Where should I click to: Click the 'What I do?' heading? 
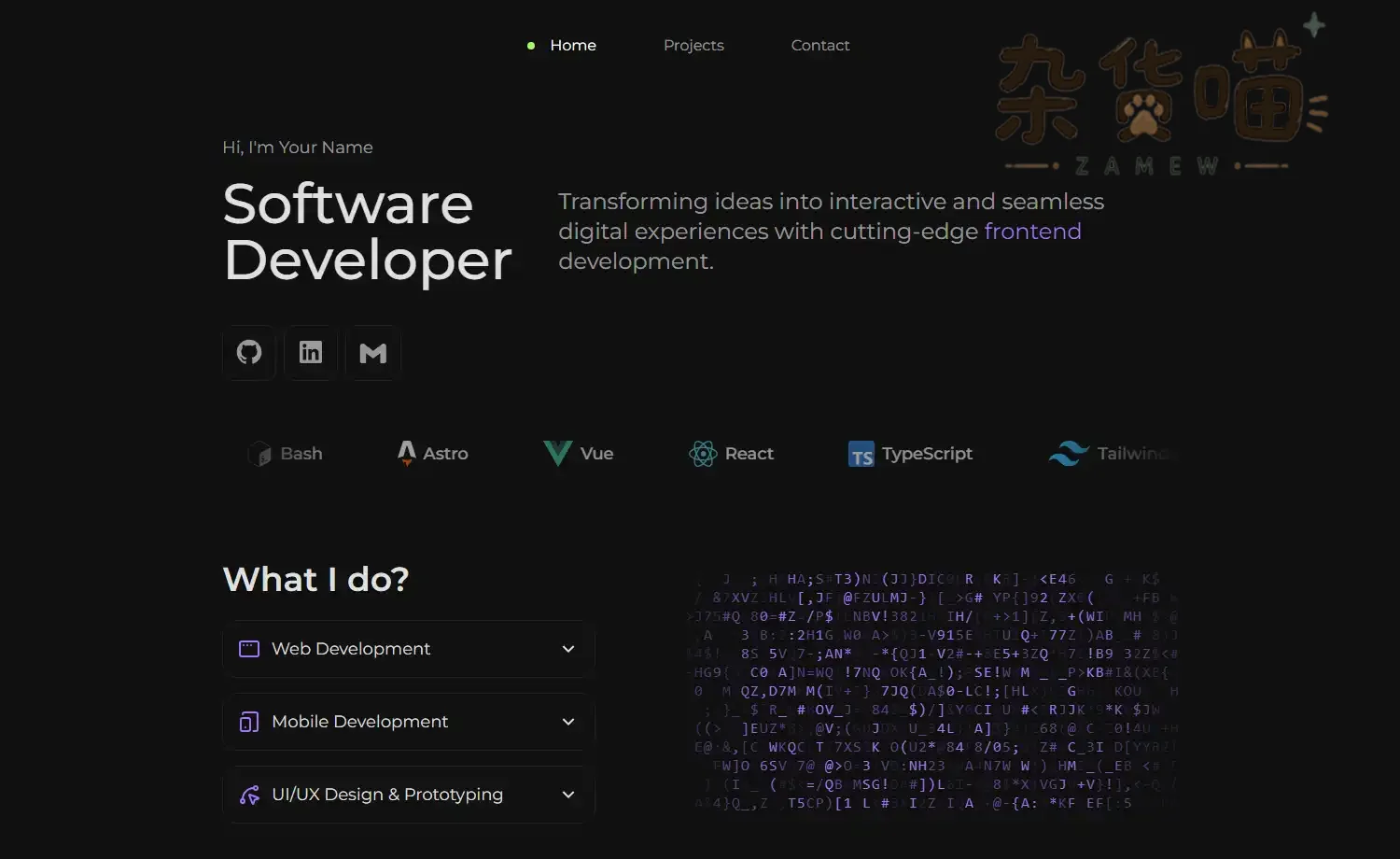[x=316, y=579]
